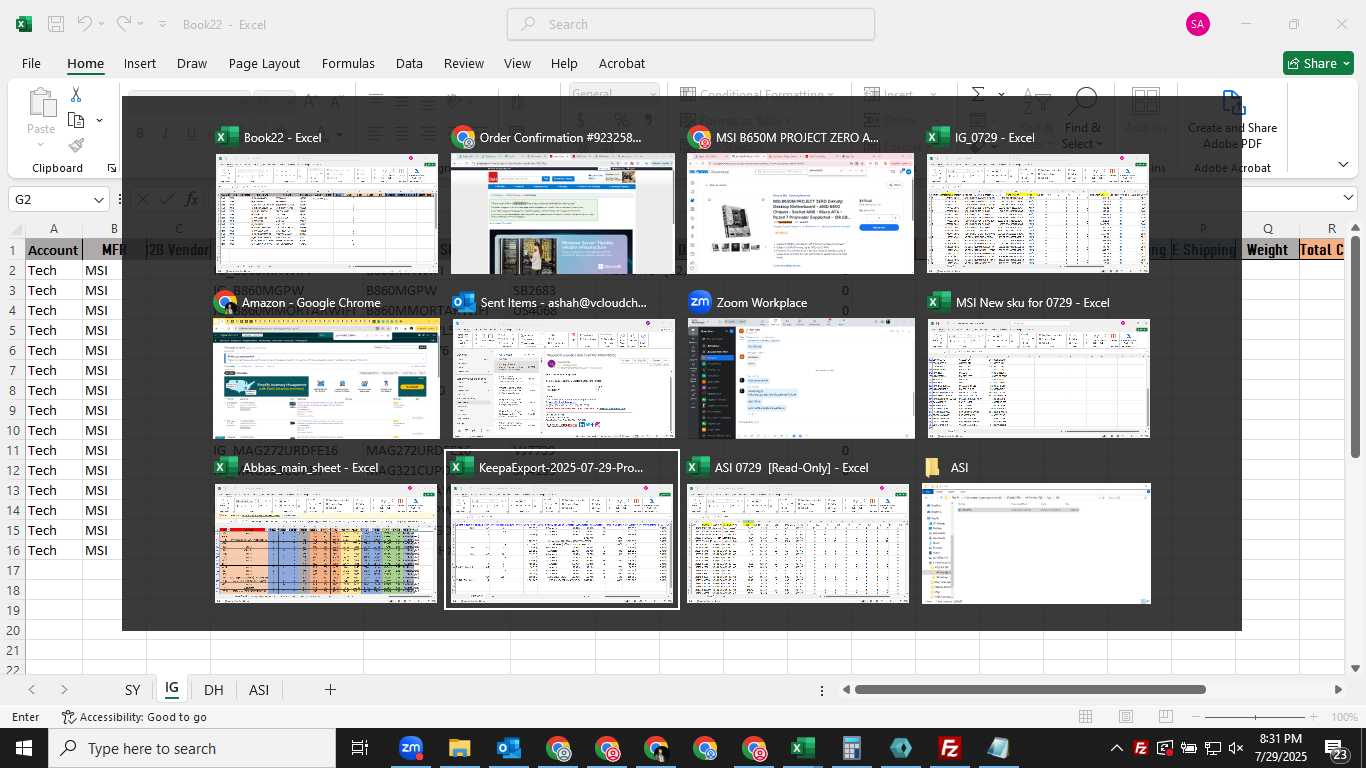
Task: Select column Q header
Action: [1268, 229]
